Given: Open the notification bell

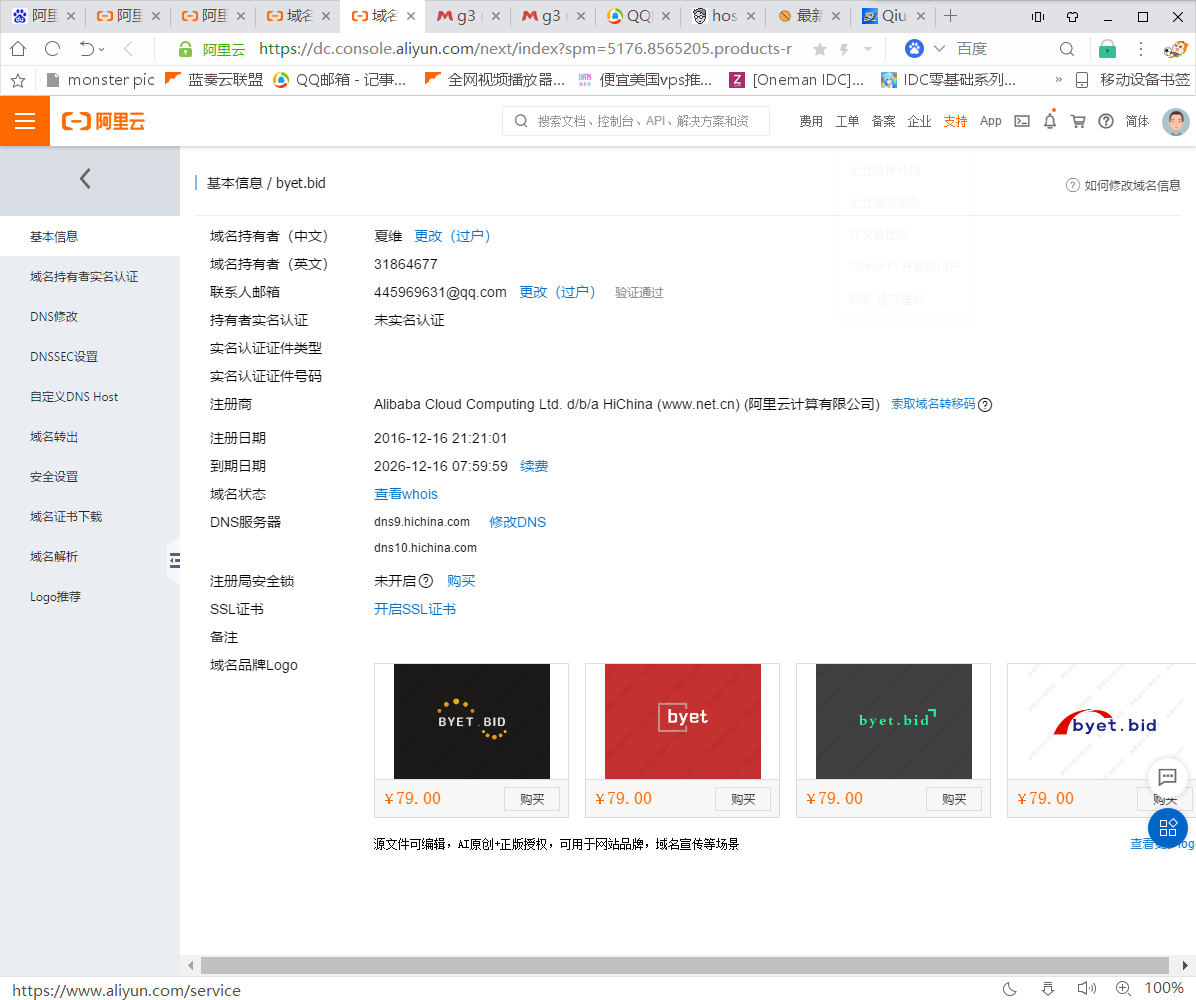Looking at the screenshot, I should tap(1049, 121).
